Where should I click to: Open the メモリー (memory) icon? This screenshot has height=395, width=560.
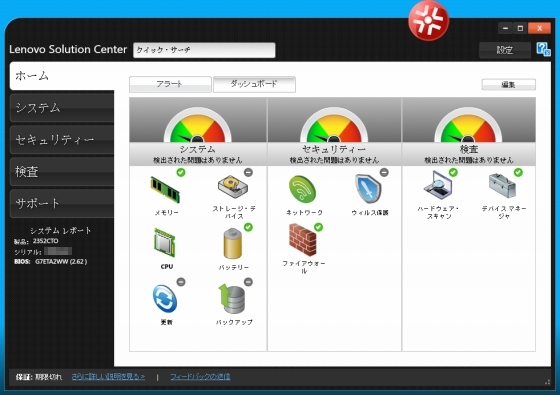pyautogui.click(x=165, y=189)
